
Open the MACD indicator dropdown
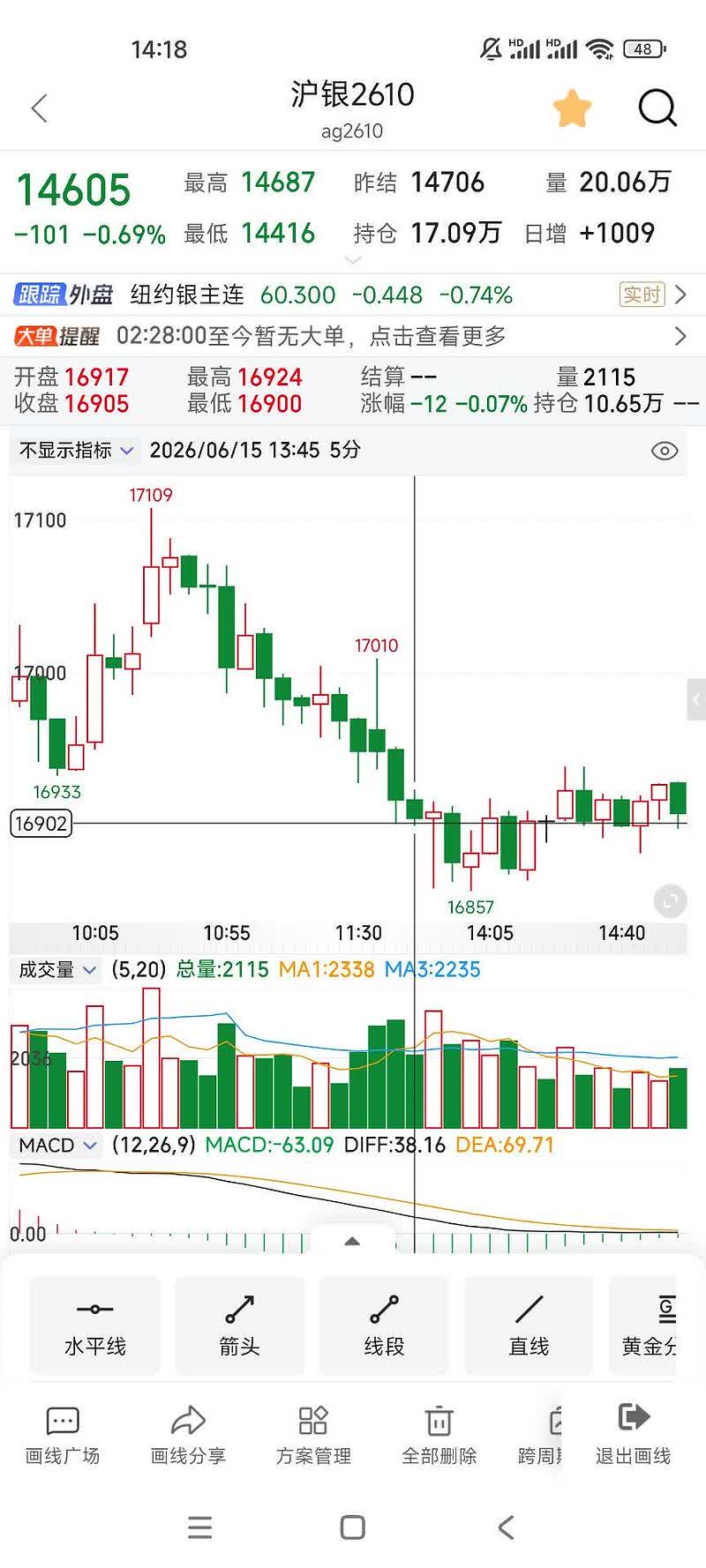pyautogui.click(x=57, y=1146)
